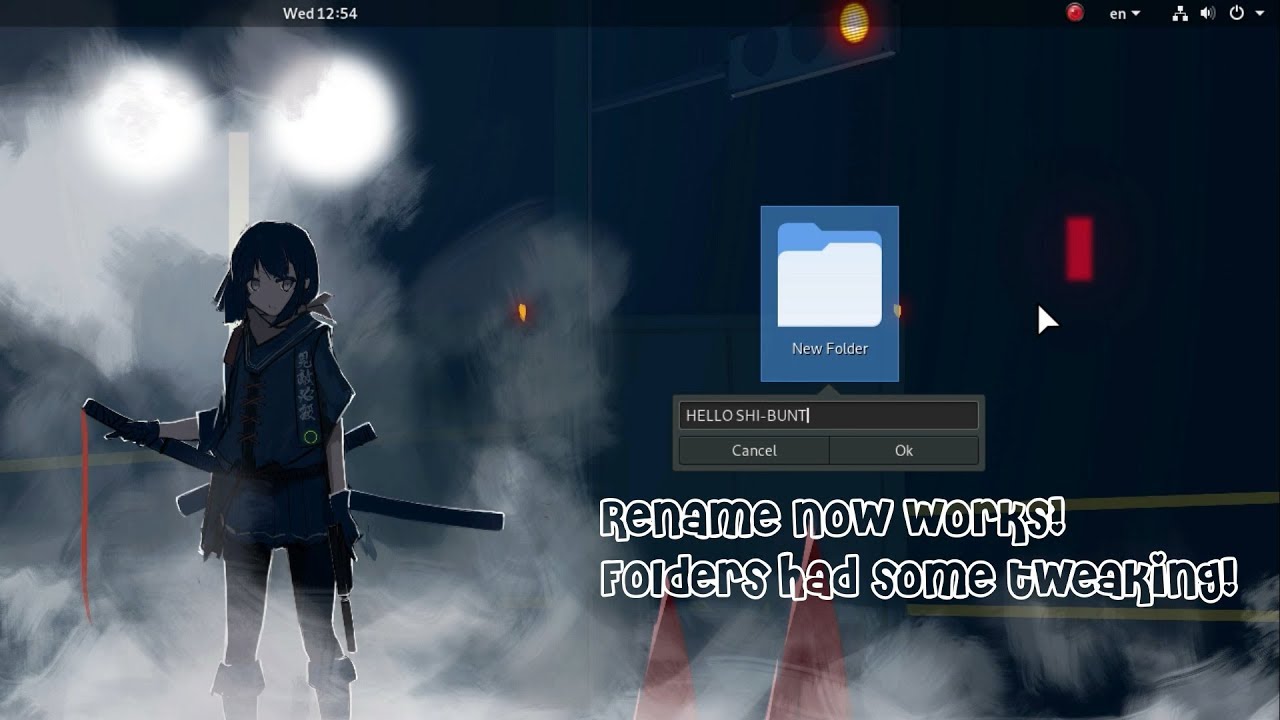Open the en keyboard layout dropdown
This screenshot has height=720, width=1280.
click(x=1125, y=13)
